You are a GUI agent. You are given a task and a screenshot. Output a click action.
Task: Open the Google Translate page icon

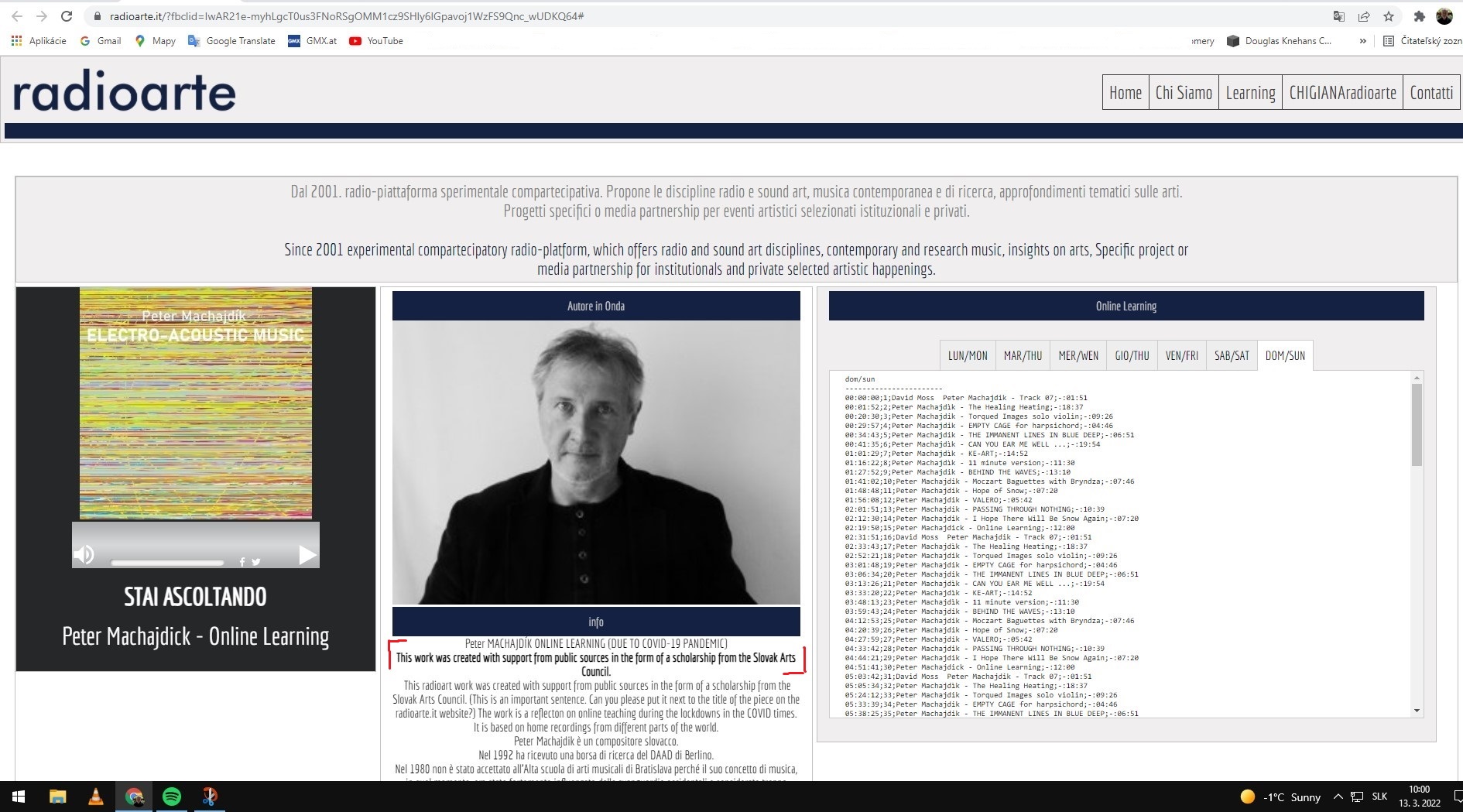pos(1339,16)
